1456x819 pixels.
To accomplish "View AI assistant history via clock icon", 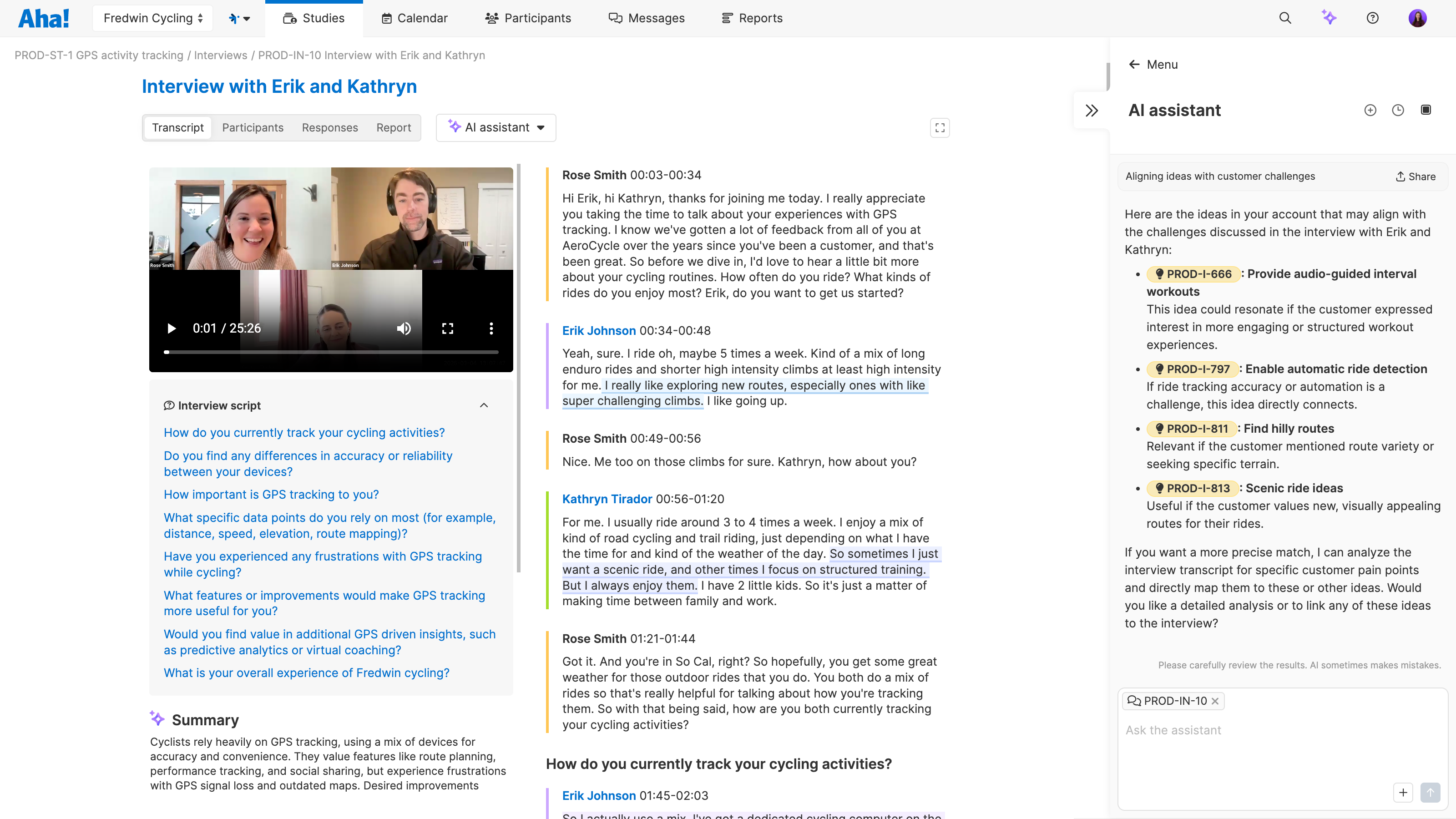I will tap(1398, 110).
